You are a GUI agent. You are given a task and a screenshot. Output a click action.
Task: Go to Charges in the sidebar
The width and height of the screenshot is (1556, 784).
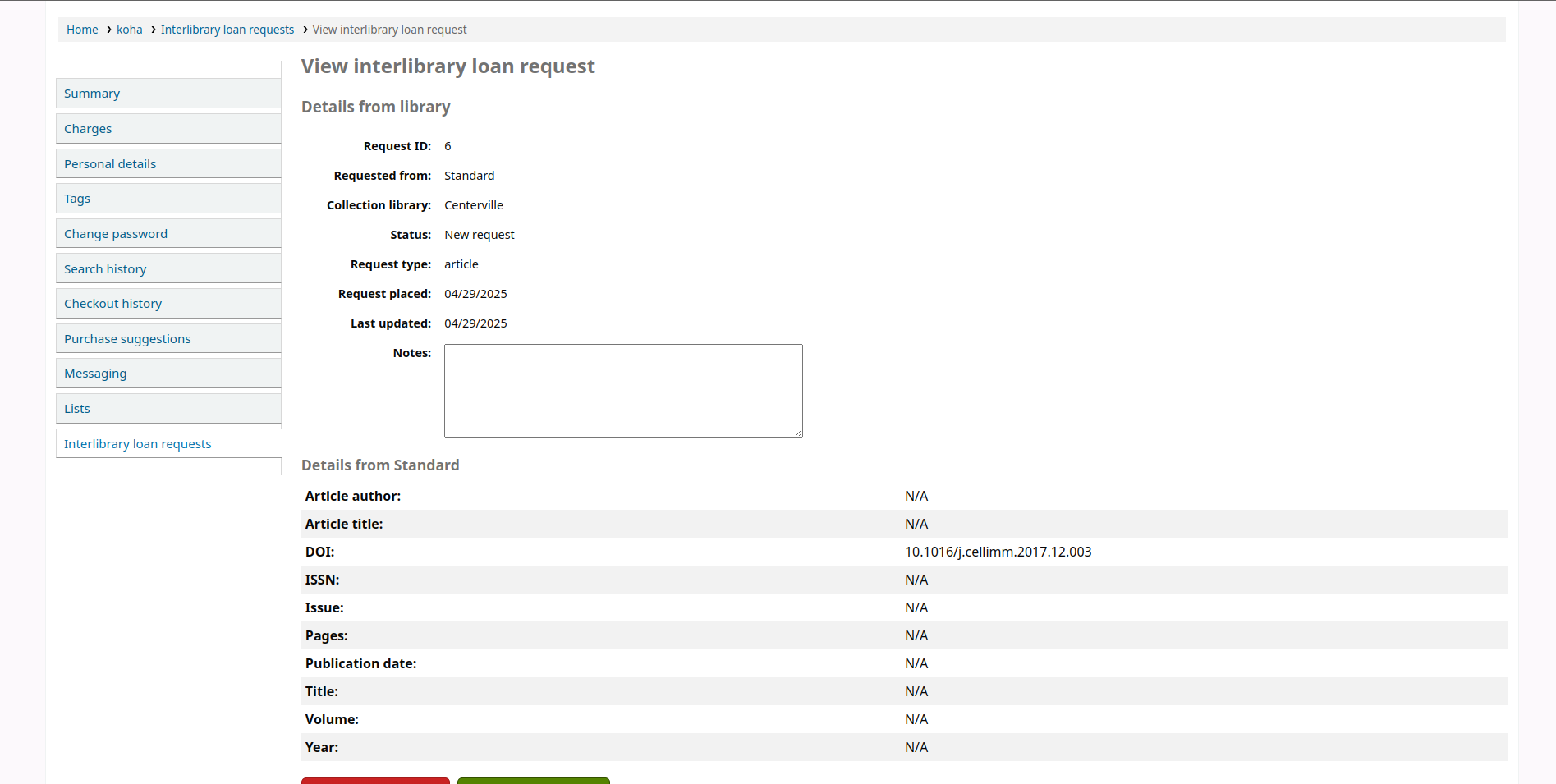tap(88, 129)
